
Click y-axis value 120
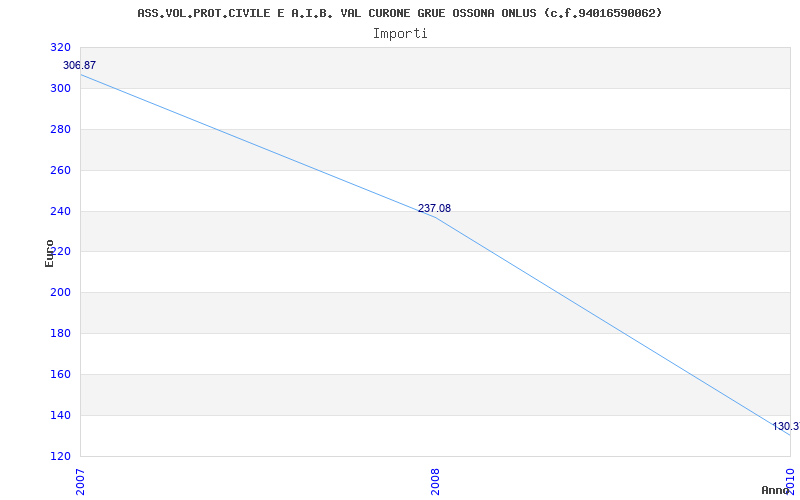pos(60,456)
